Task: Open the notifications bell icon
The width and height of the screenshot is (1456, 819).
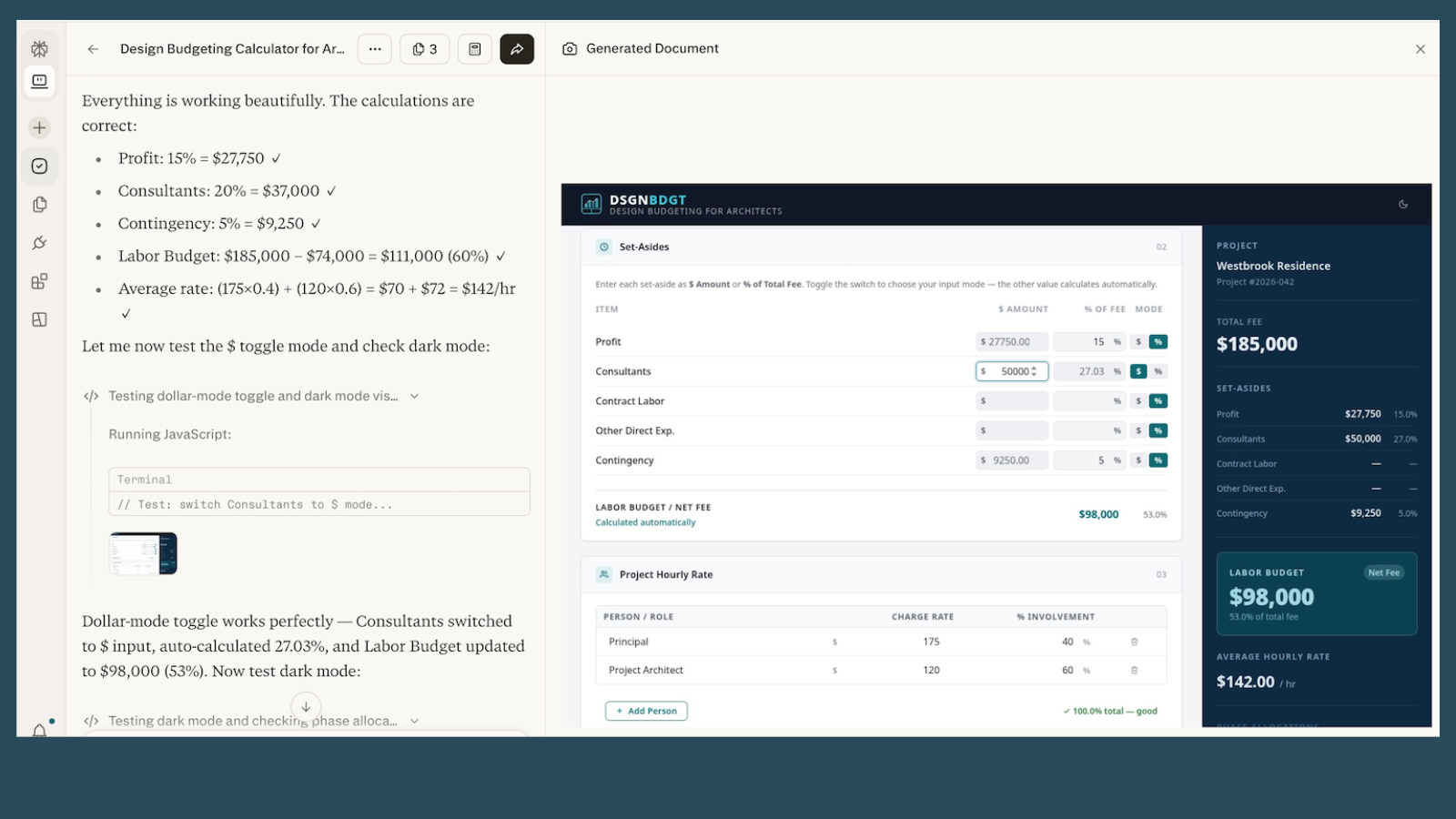Action: click(39, 730)
